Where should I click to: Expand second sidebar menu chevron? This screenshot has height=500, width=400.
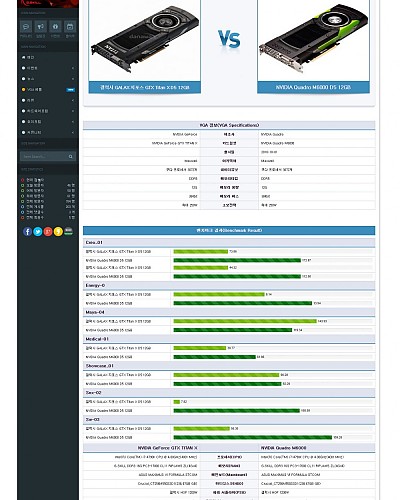pos(73,68)
